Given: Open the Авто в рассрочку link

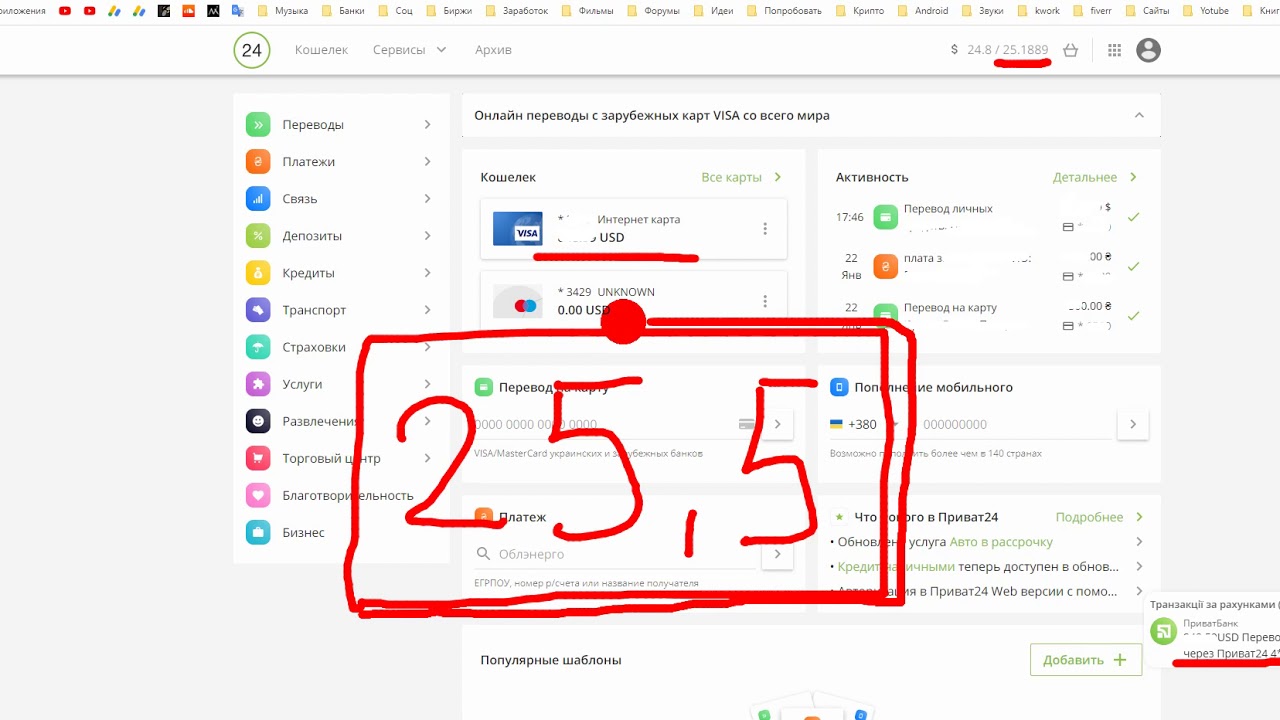Looking at the screenshot, I should pos(1001,541).
